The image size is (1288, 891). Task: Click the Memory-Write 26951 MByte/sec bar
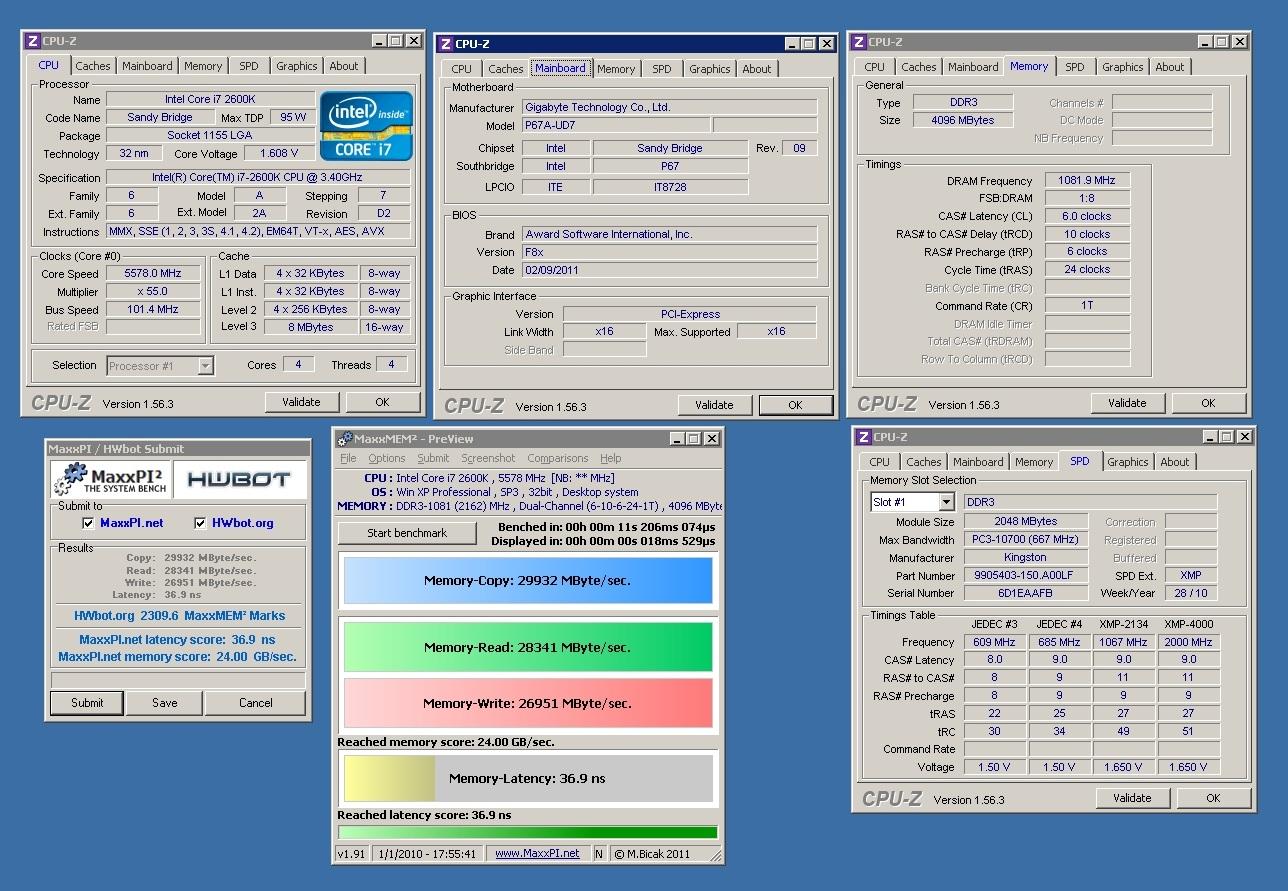(527, 703)
